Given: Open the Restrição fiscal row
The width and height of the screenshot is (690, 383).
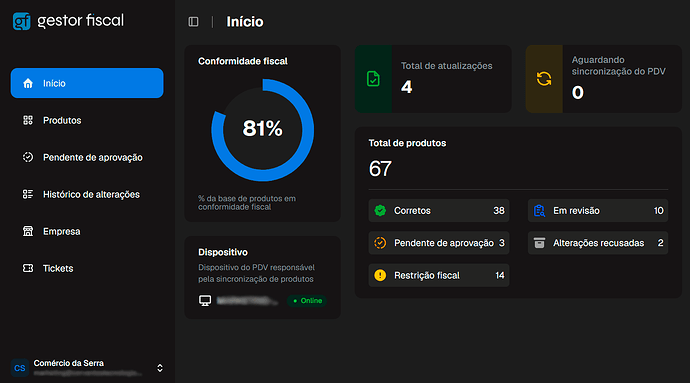Looking at the screenshot, I should tap(439, 275).
